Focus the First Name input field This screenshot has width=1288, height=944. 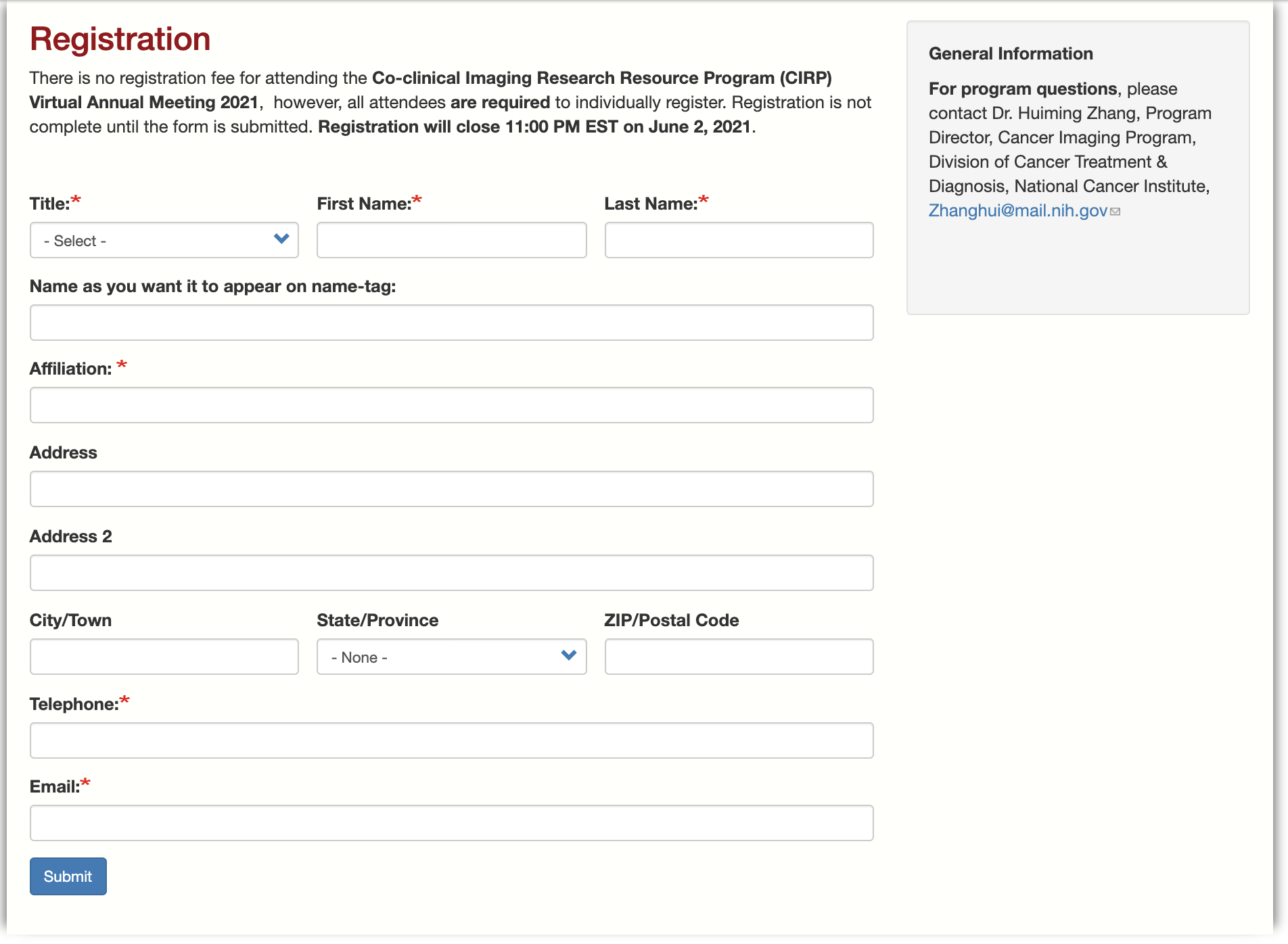click(x=451, y=241)
